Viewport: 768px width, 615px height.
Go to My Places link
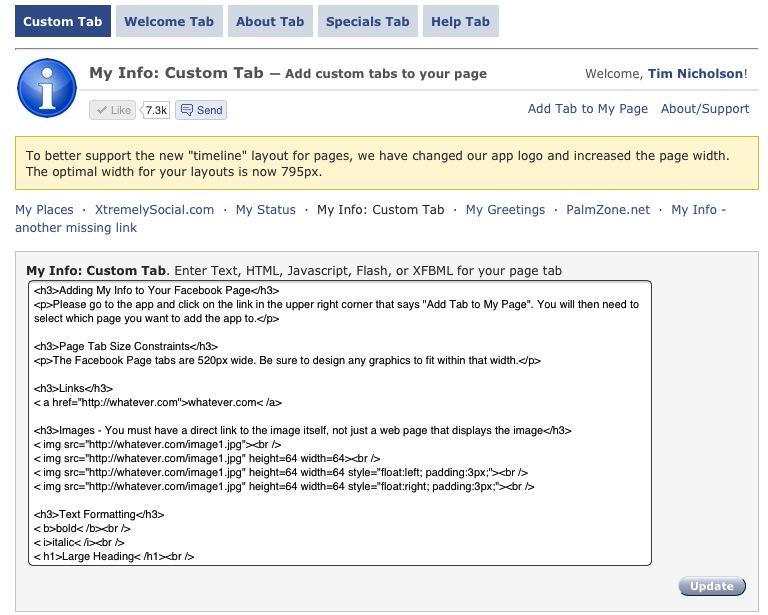tap(44, 210)
